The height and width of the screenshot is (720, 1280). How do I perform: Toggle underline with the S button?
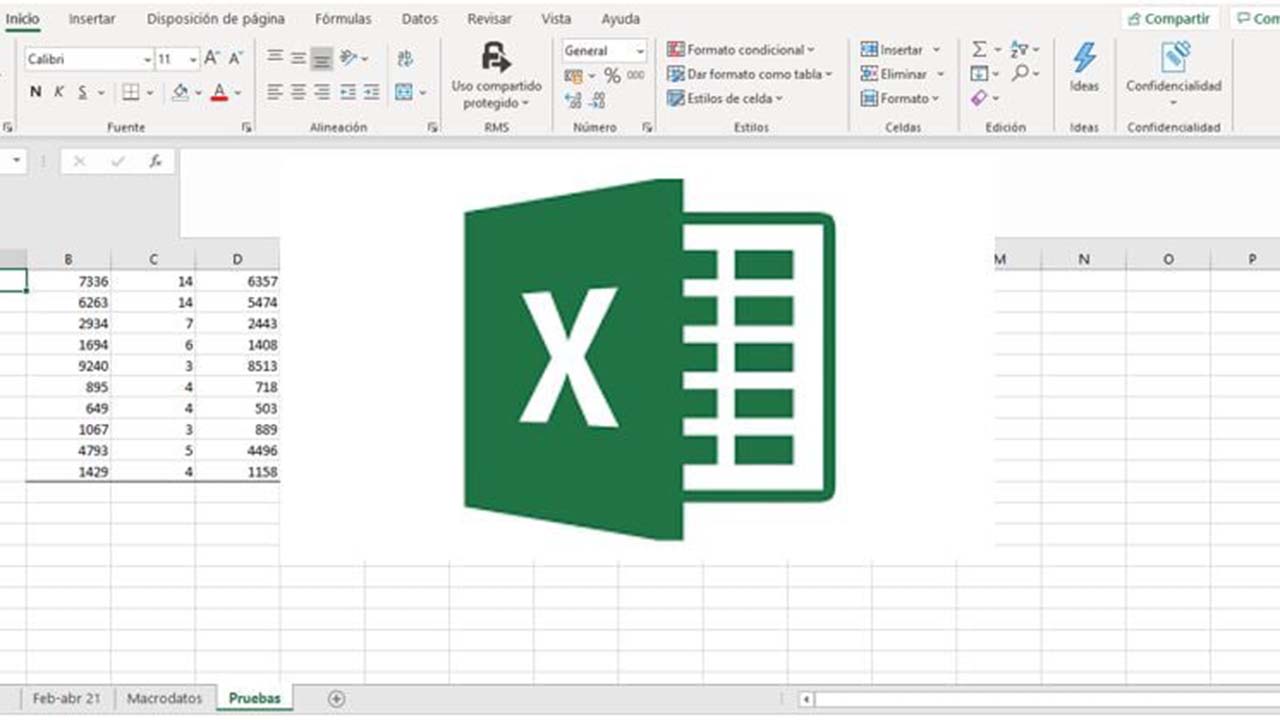tap(80, 90)
